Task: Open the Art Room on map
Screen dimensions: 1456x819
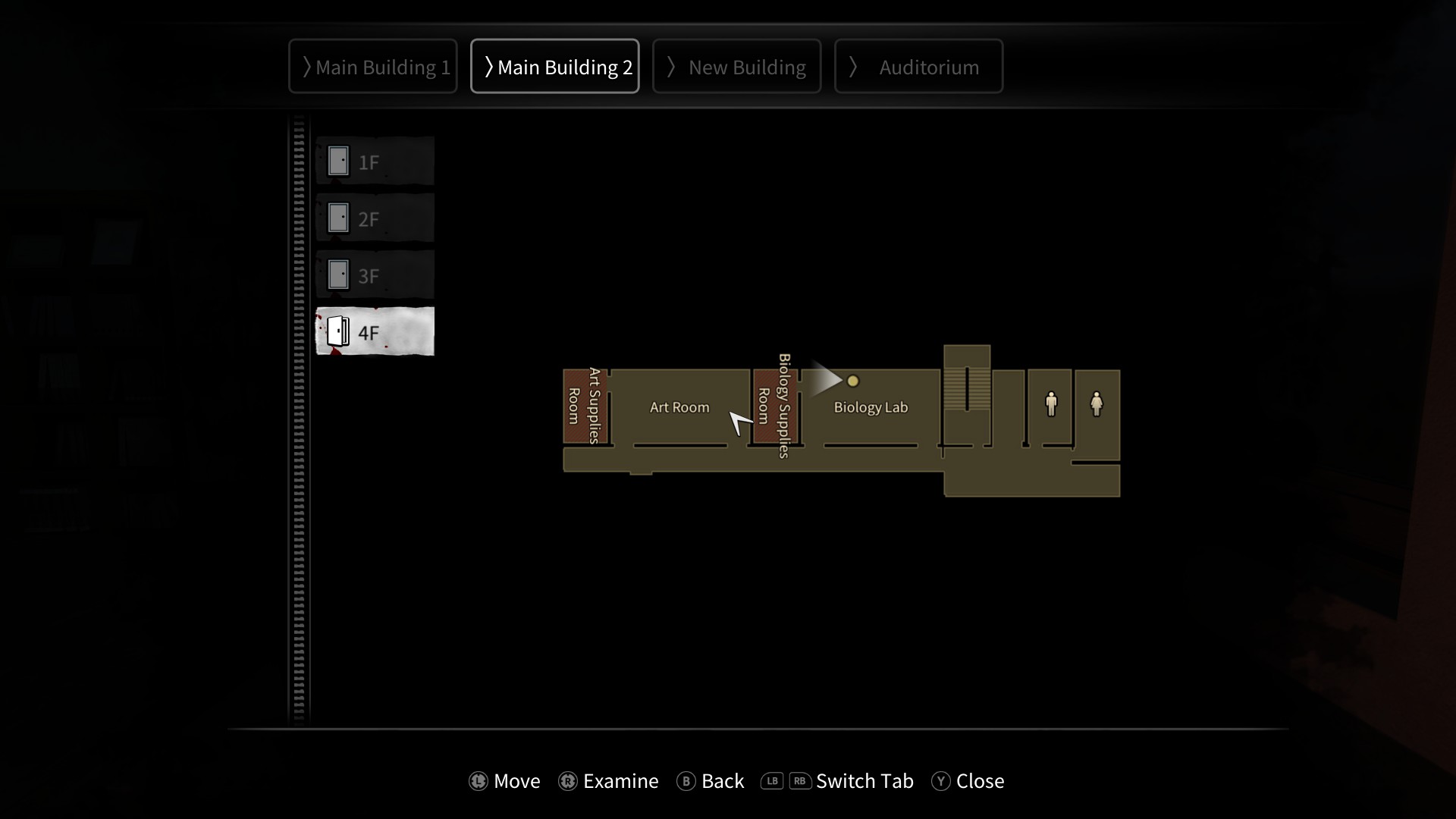Action: (679, 406)
